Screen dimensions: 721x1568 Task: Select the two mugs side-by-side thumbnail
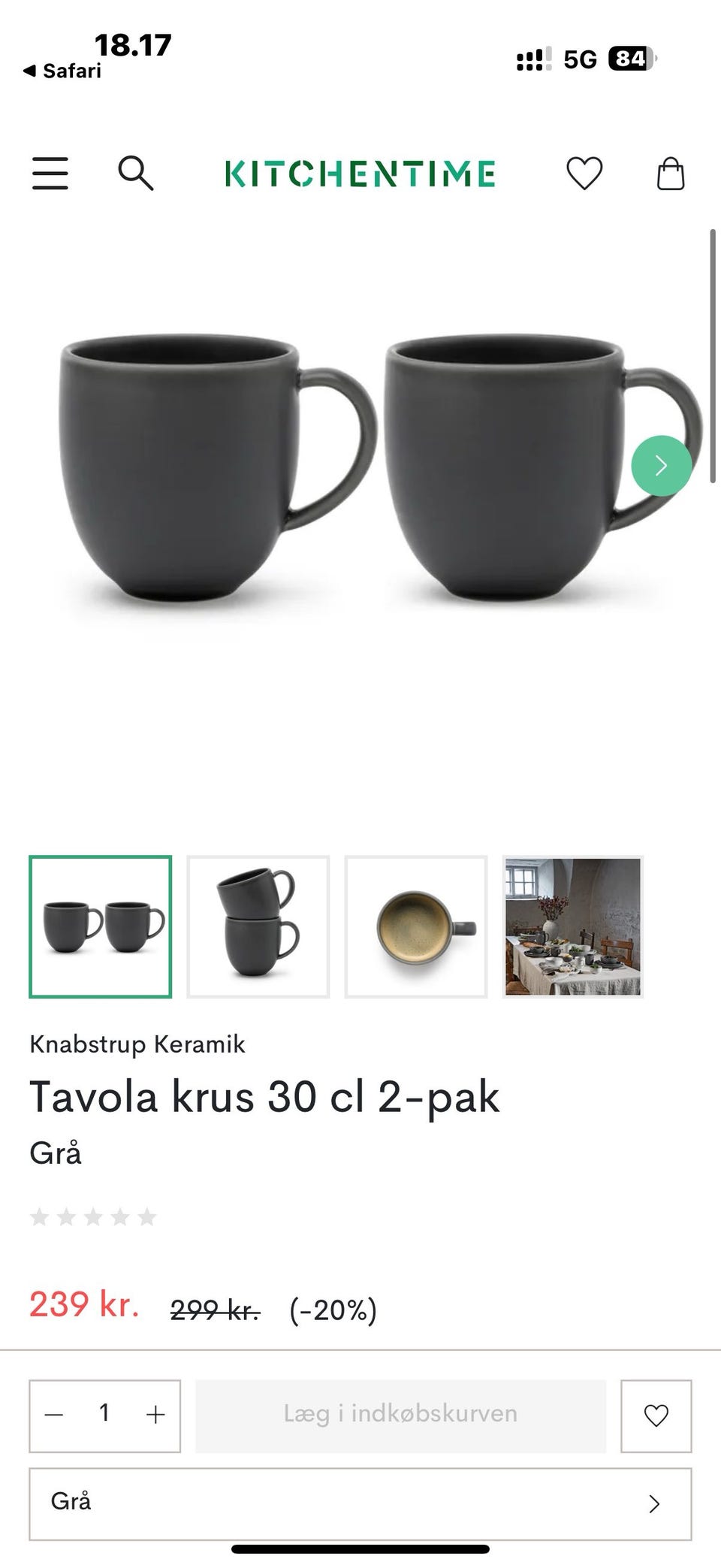click(101, 926)
